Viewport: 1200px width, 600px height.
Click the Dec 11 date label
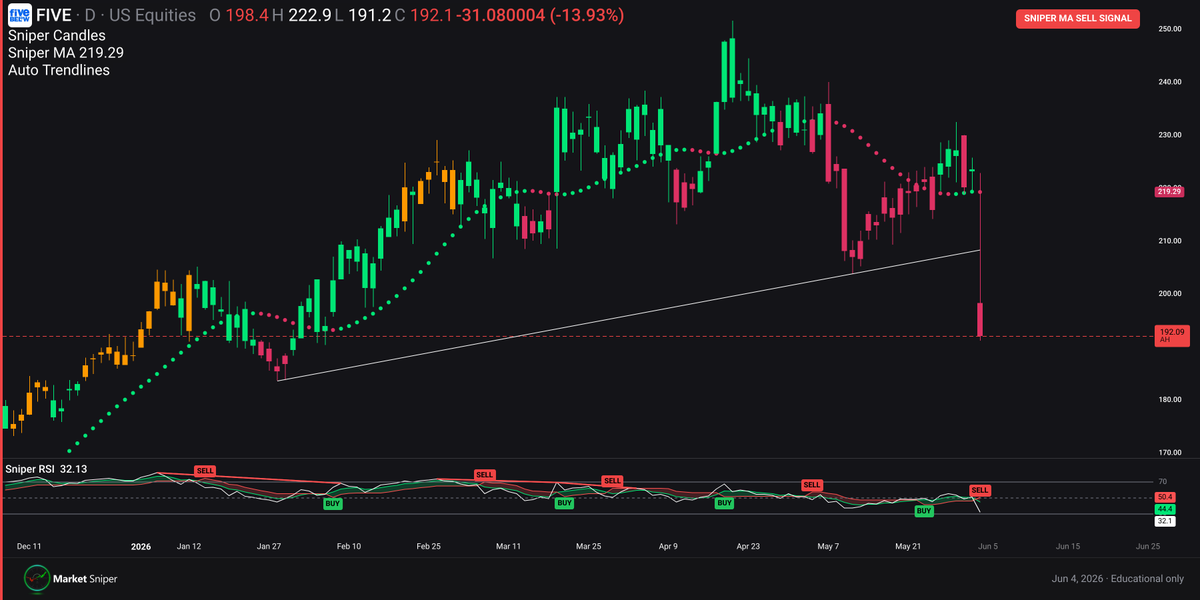[x=29, y=547]
